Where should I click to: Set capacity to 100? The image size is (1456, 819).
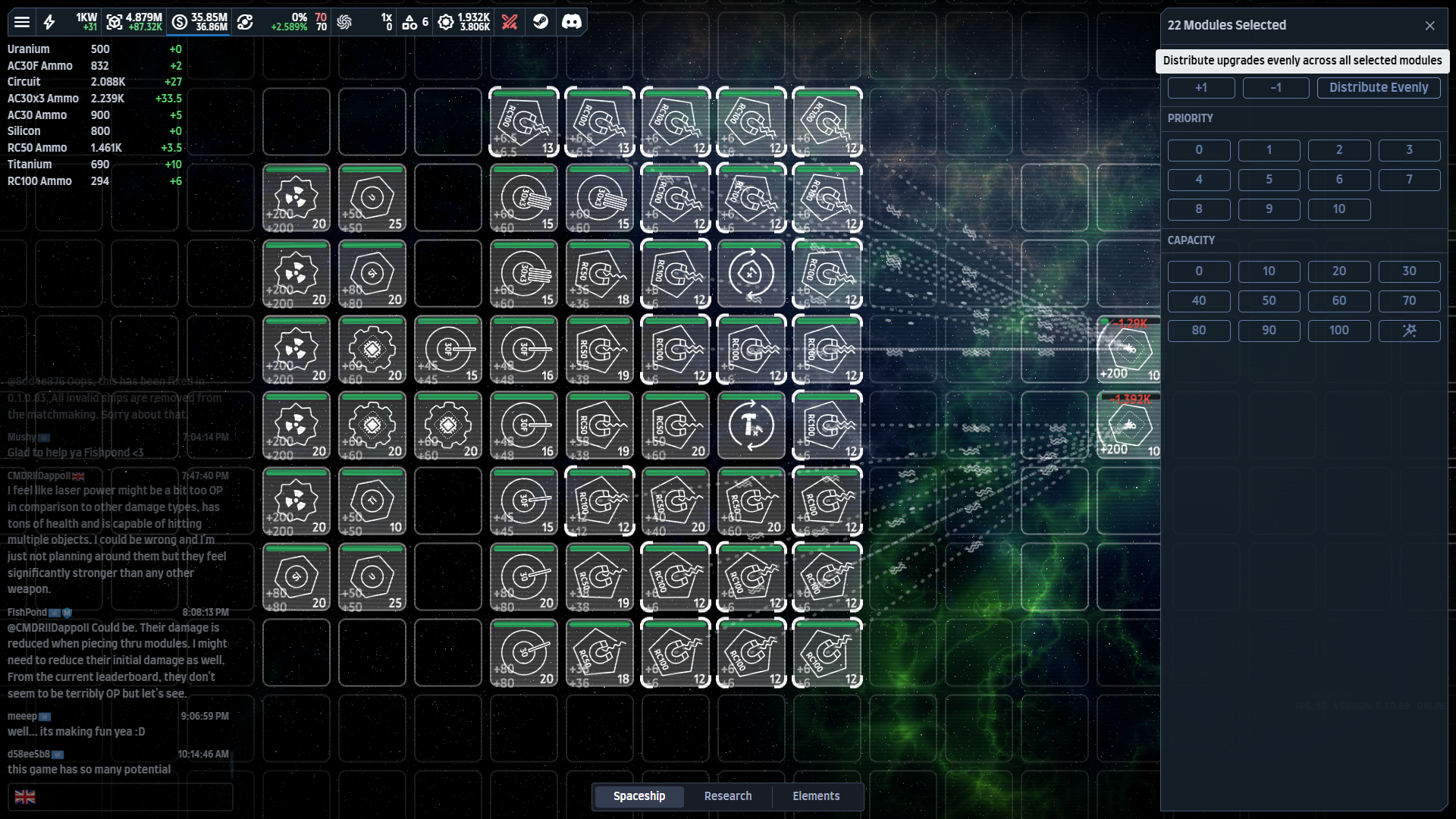[1339, 331]
